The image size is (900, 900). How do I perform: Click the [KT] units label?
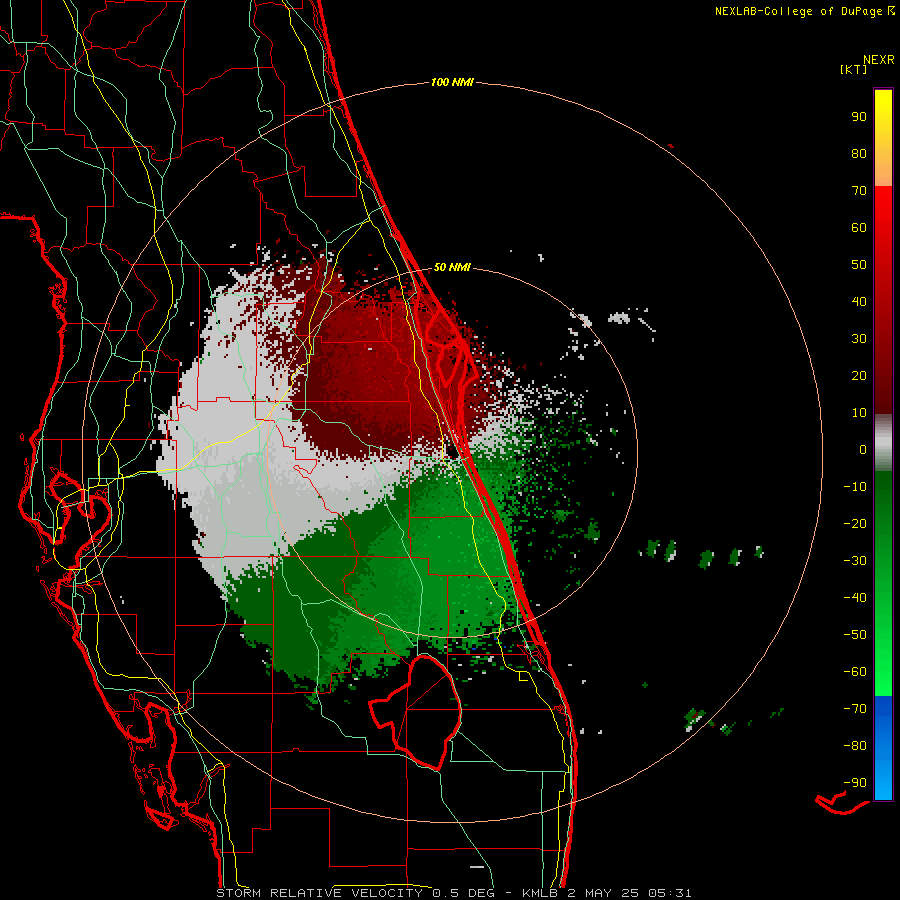[x=853, y=69]
